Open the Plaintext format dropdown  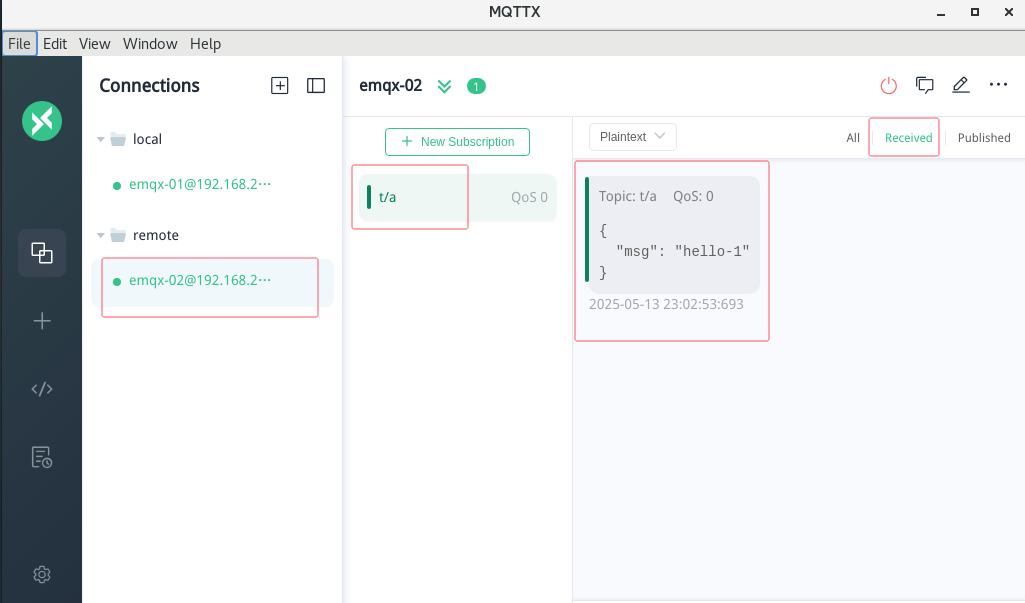(633, 137)
